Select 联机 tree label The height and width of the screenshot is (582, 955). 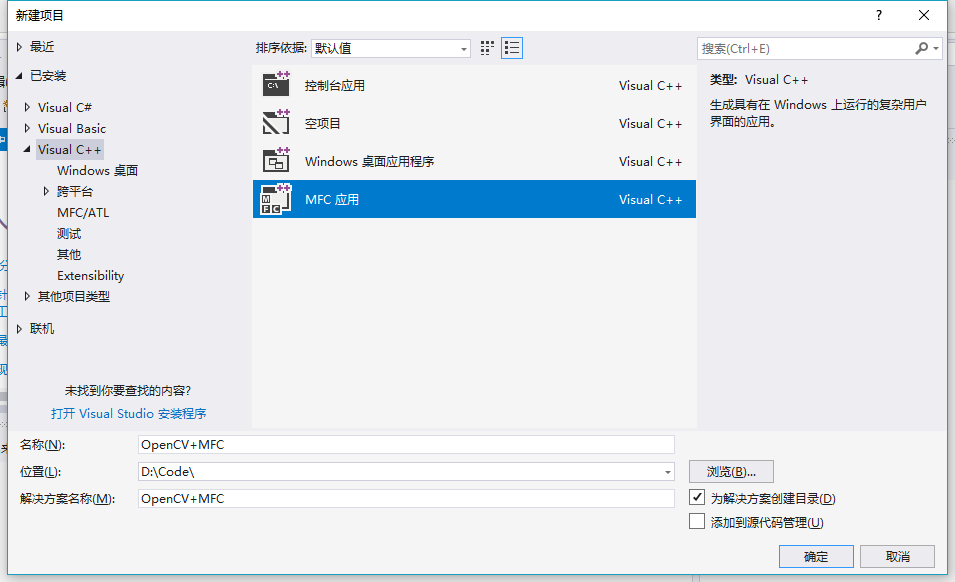pos(41,329)
